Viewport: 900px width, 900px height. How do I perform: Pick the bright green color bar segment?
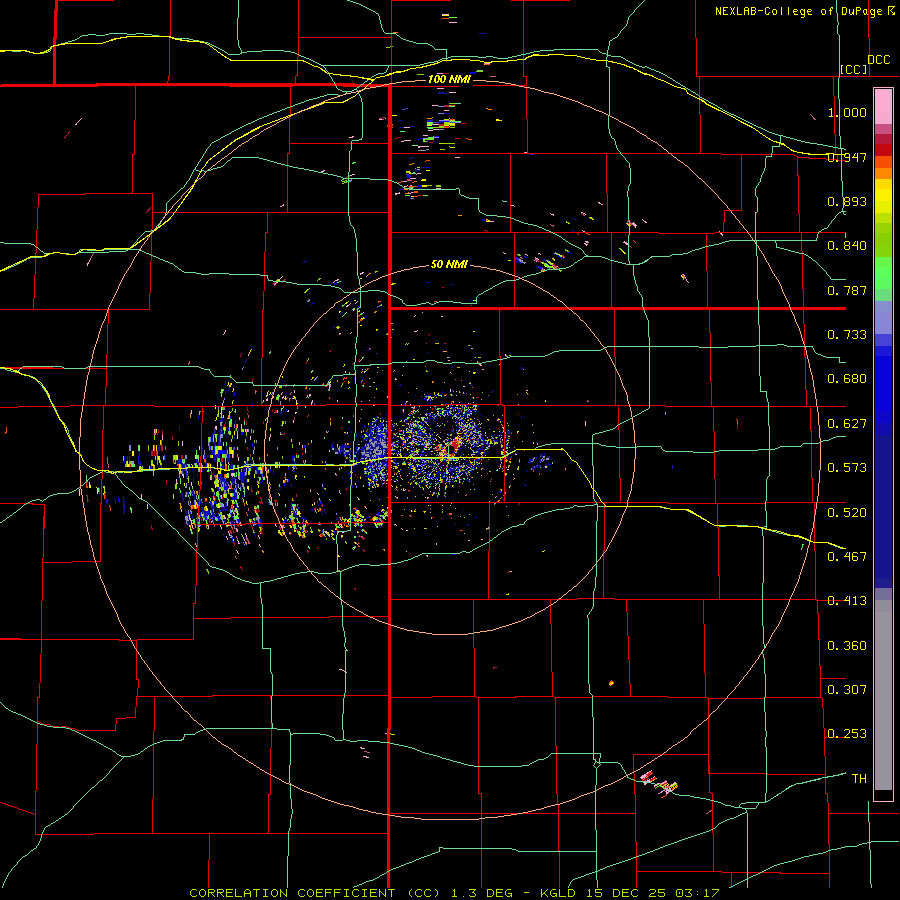pyautogui.click(x=883, y=273)
